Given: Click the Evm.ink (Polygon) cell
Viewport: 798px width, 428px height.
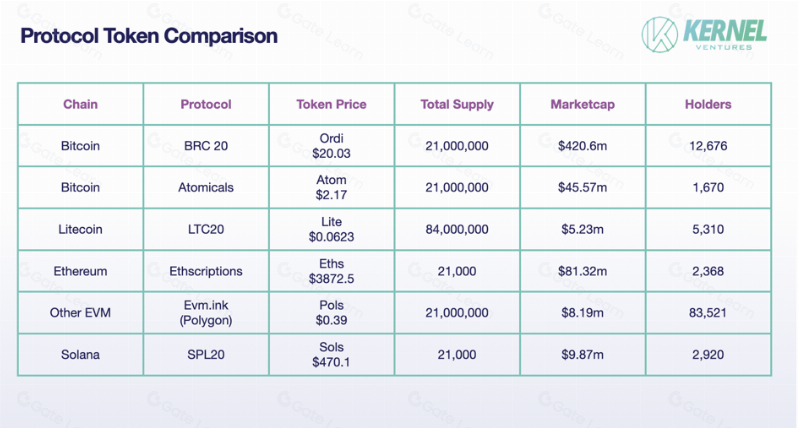Looking at the screenshot, I should click(206, 313).
